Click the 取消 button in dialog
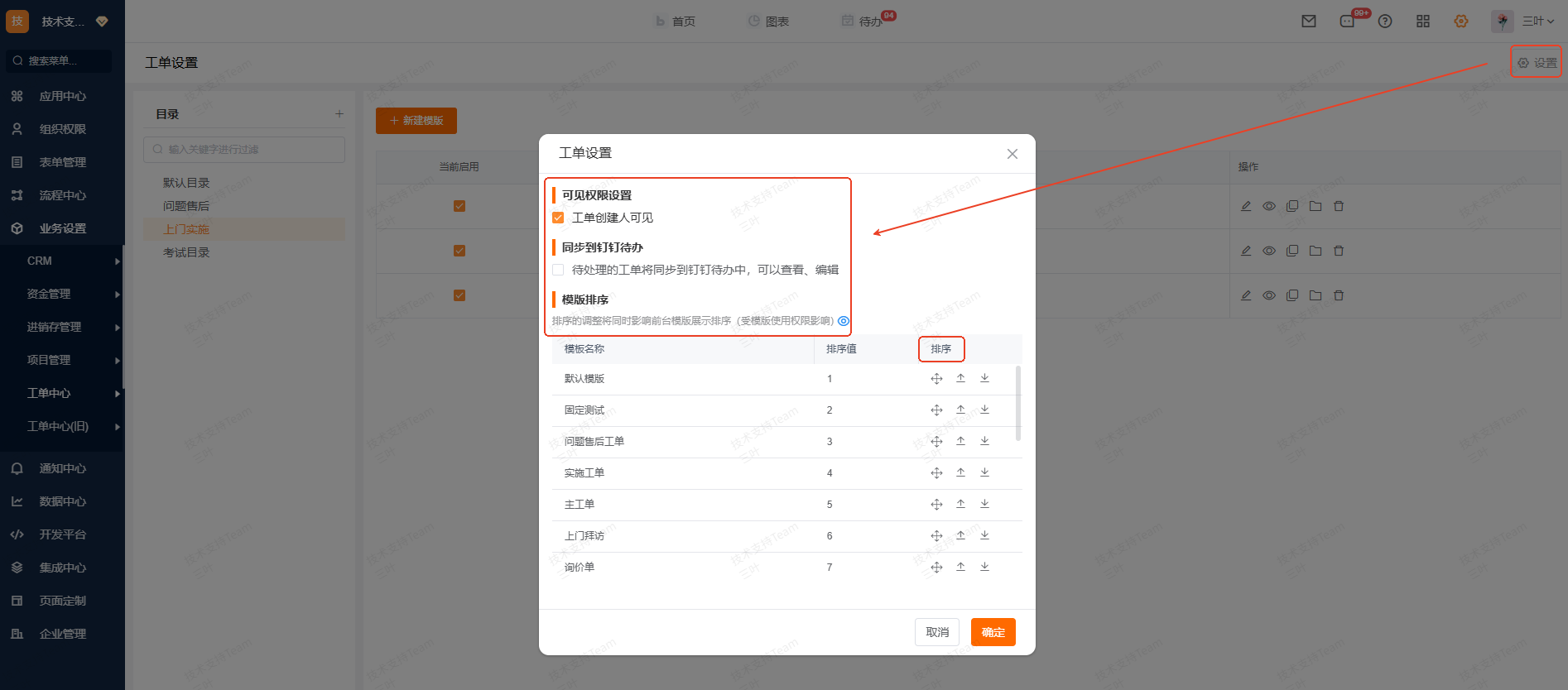 pos(936,632)
